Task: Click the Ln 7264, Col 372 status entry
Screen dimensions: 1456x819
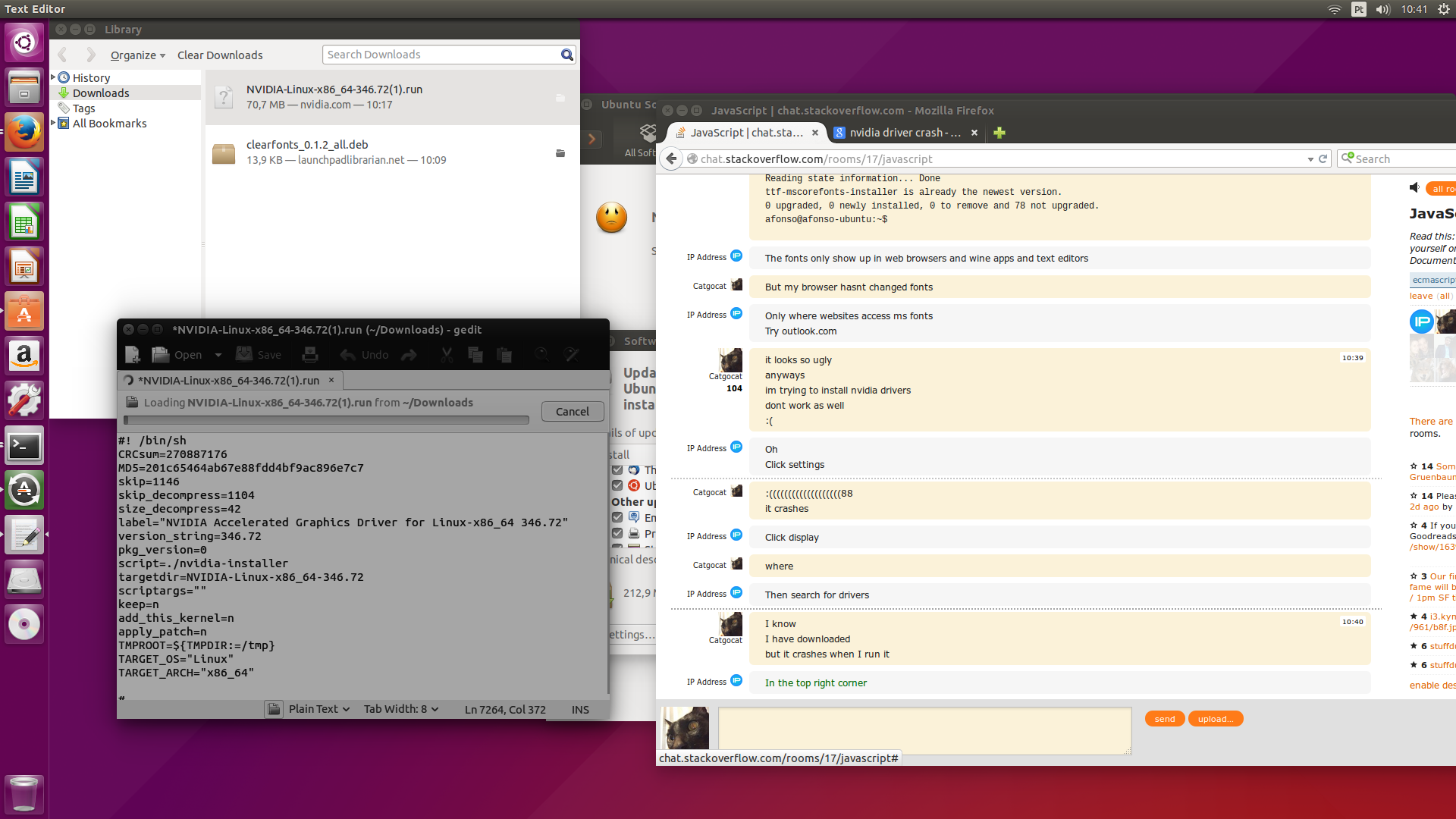Action: [x=505, y=710]
